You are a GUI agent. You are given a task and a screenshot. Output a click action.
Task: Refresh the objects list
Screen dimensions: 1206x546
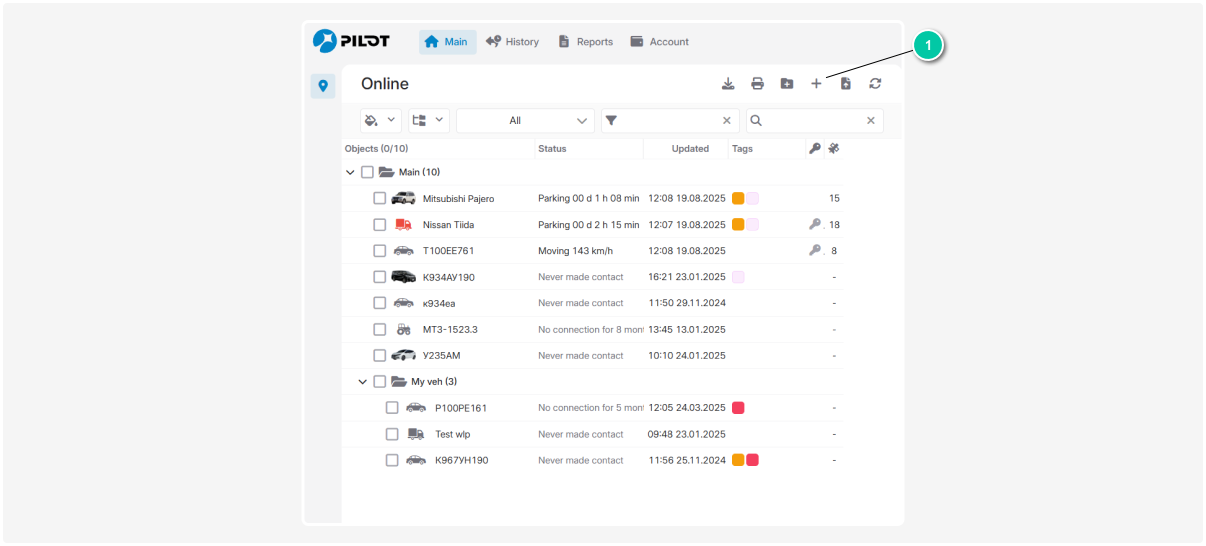coord(875,84)
